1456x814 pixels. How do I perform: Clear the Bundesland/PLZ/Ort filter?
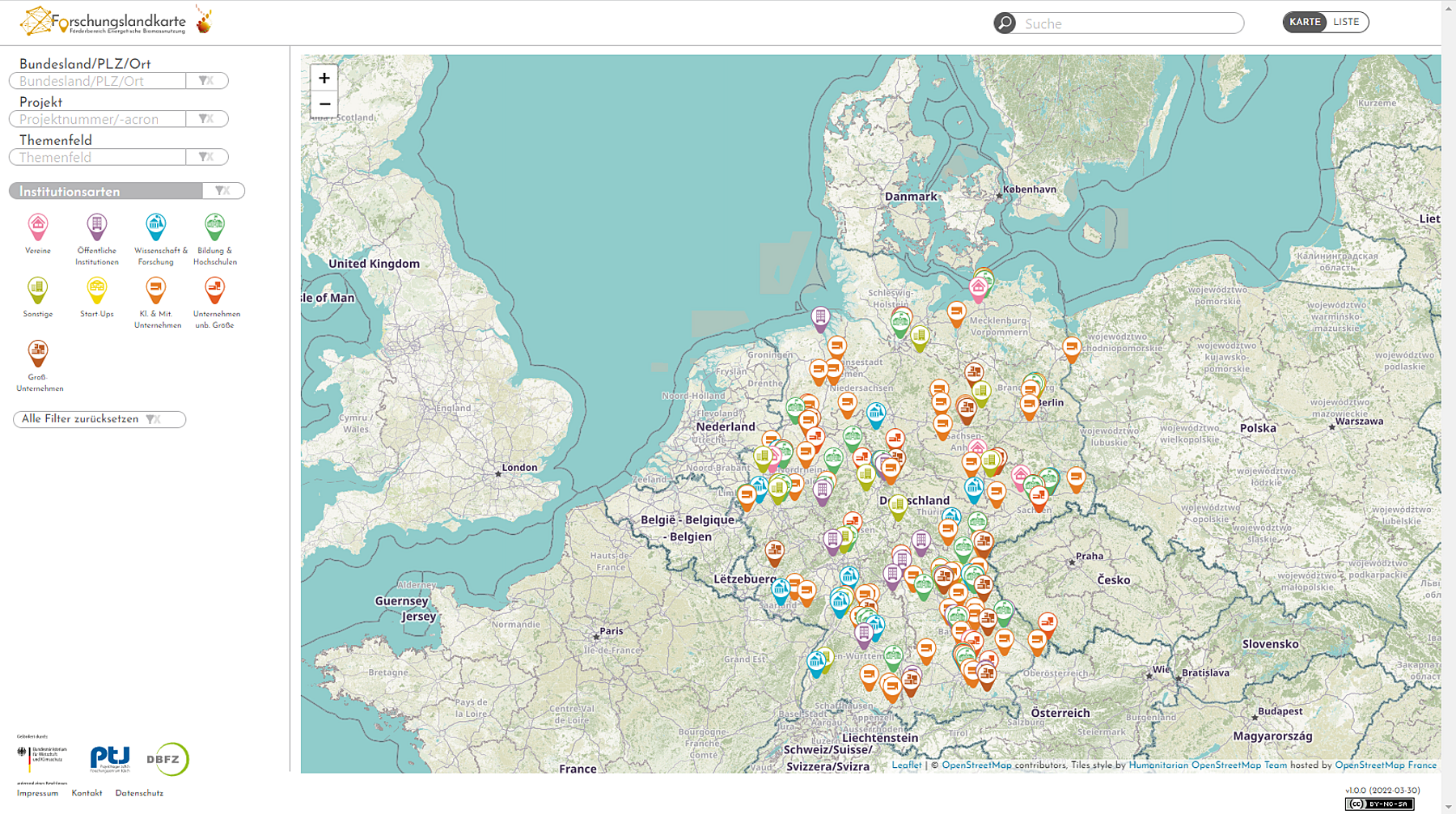206,81
